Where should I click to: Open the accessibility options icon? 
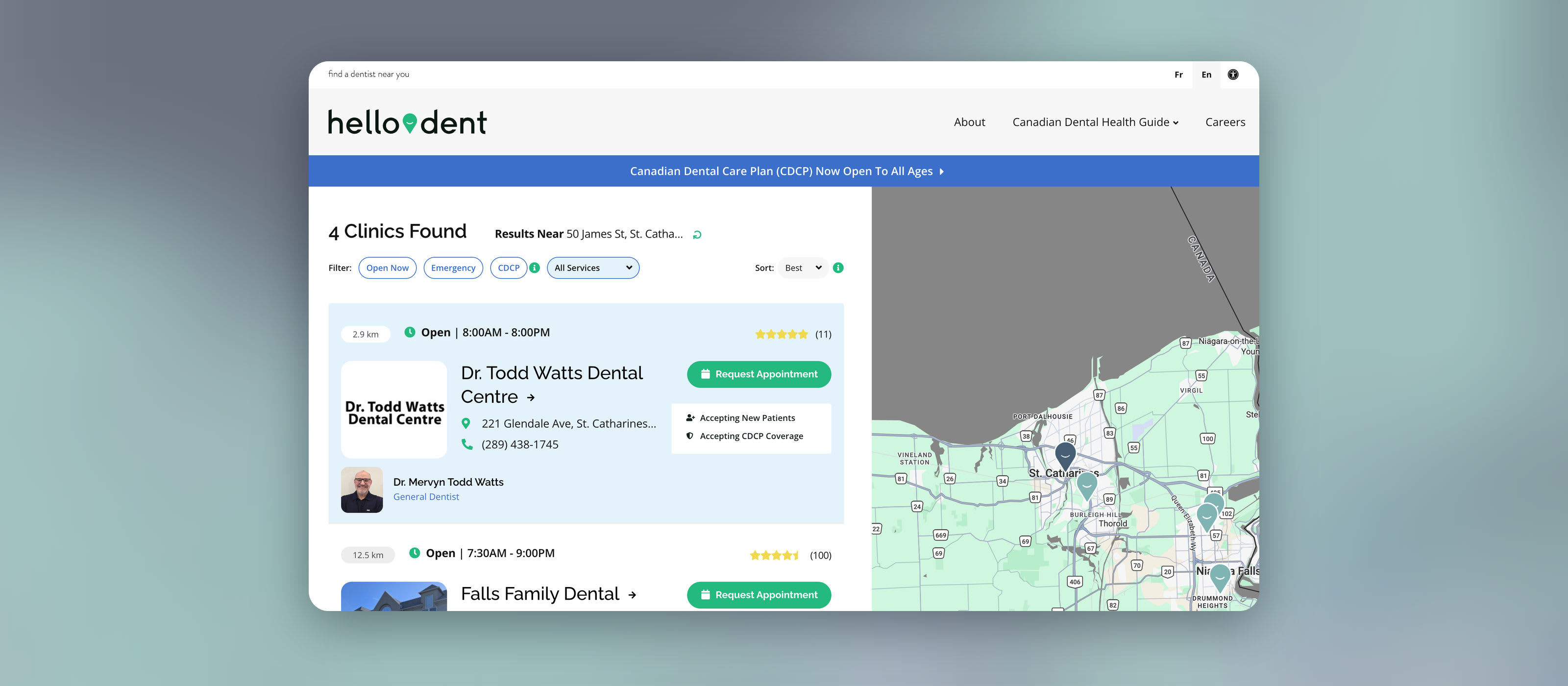click(x=1233, y=74)
